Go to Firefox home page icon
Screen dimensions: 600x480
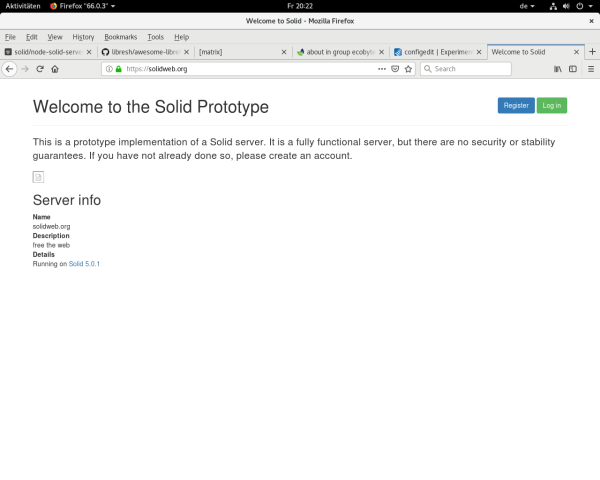pyautogui.click(x=55, y=69)
